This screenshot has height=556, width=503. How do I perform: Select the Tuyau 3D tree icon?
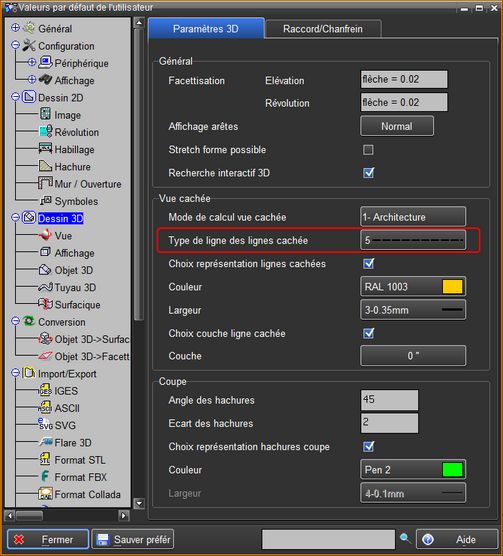pos(45,287)
